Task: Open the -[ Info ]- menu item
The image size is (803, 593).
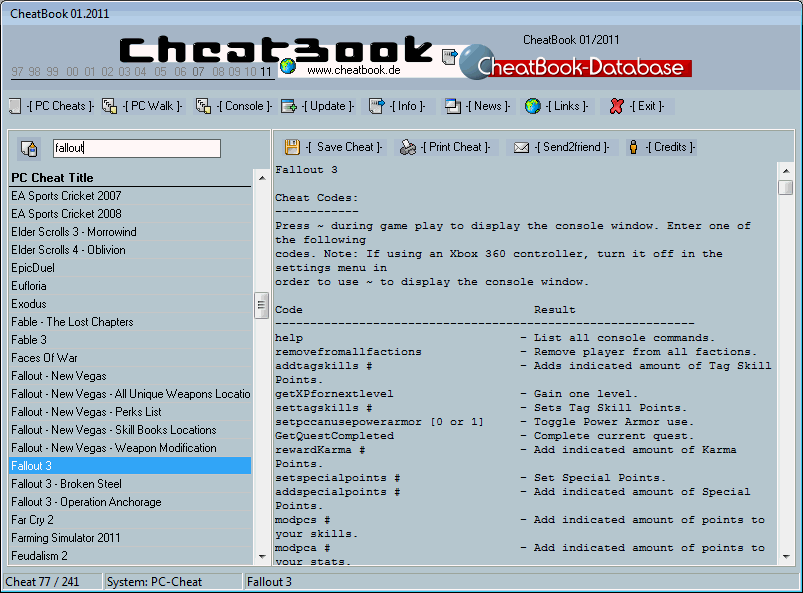Action: pyautogui.click(x=408, y=106)
